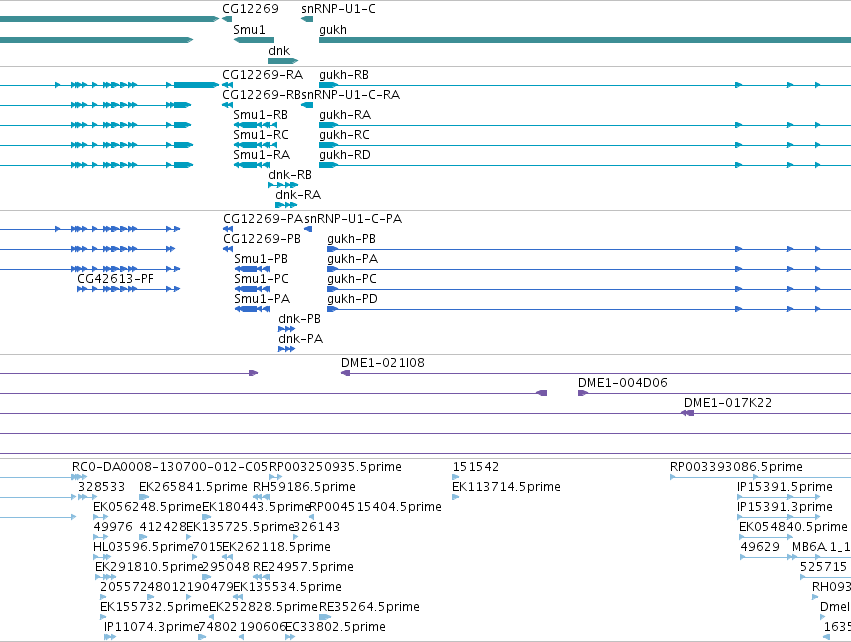Select the Smu1-PC protein label
The width and height of the screenshot is (851, 642).
pos(262,278)
